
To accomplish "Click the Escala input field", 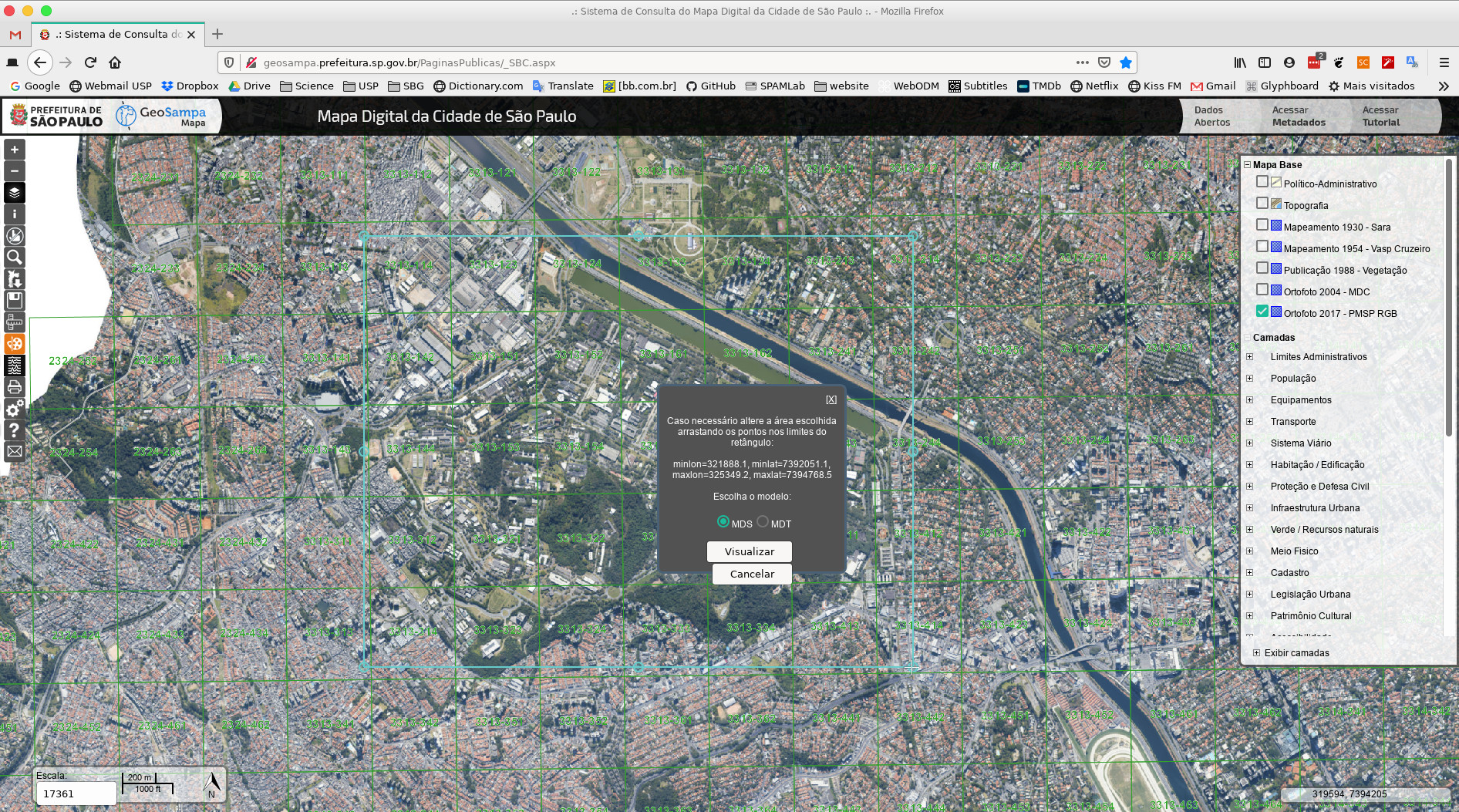I will pyautogui.click(x=76, y=793).
